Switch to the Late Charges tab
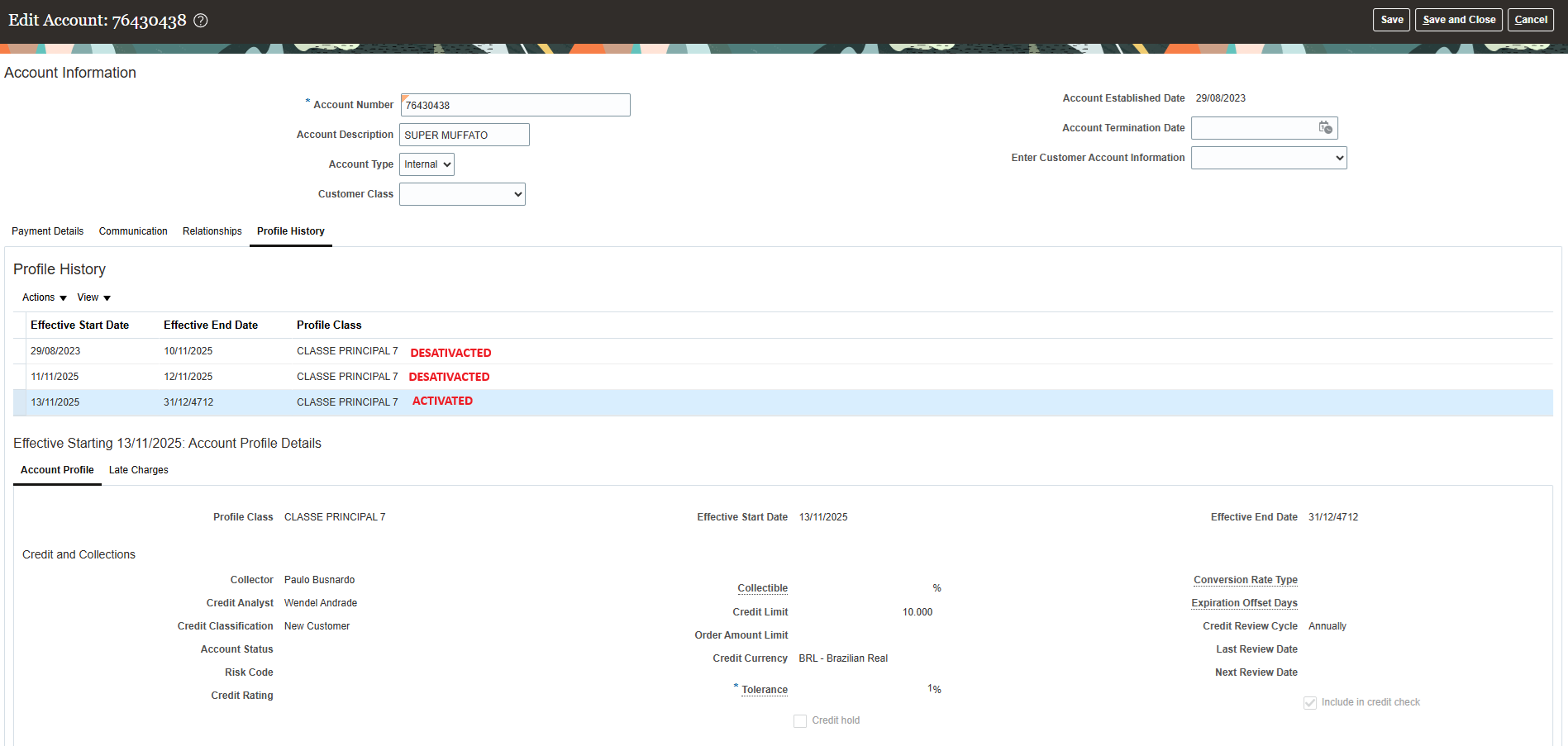Screen dimensions: 1568x746 (x=138, y=470)
